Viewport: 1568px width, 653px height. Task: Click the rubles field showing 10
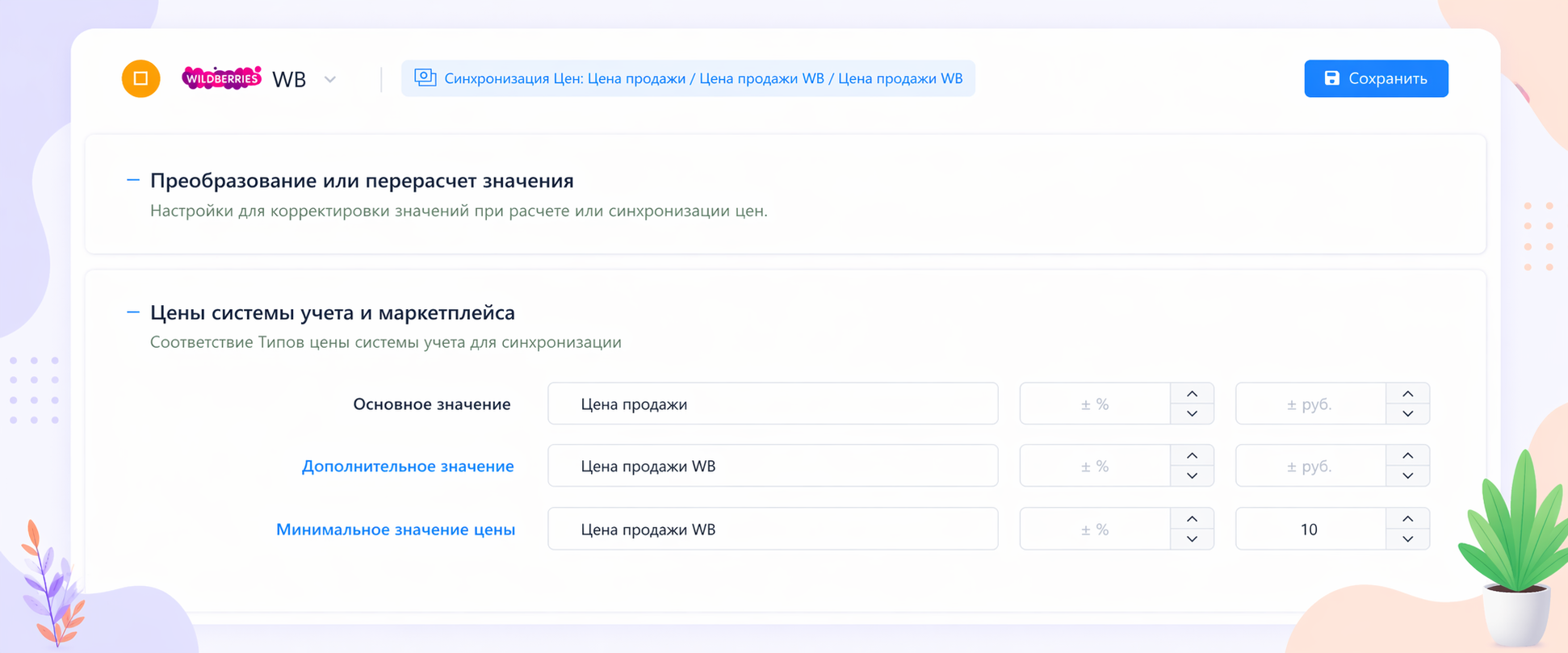1310,529
